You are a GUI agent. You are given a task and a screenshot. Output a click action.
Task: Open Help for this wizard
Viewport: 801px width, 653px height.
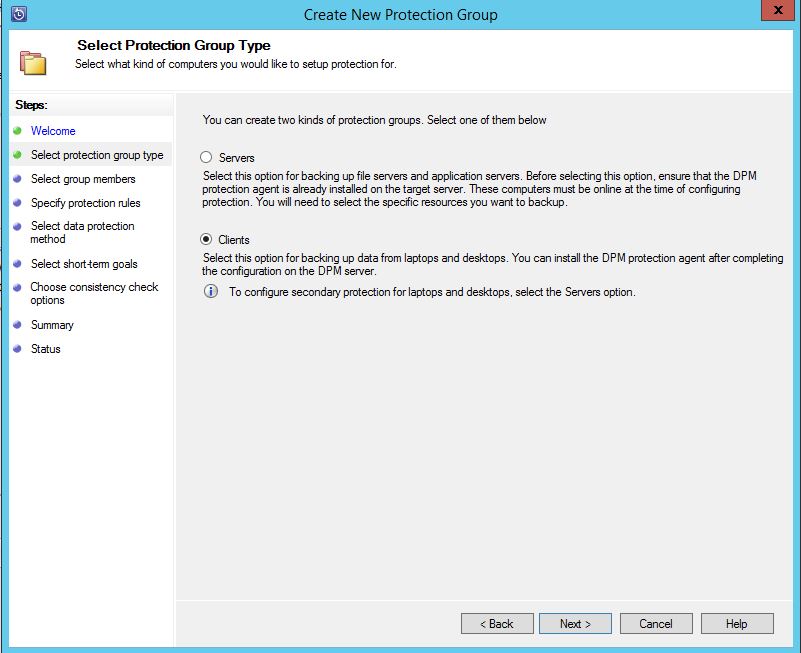(736, 623)
